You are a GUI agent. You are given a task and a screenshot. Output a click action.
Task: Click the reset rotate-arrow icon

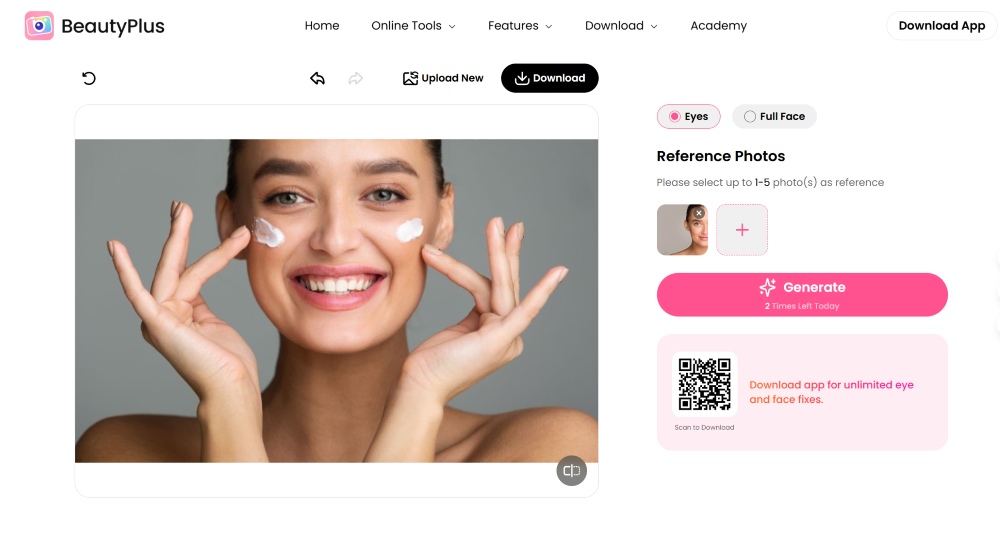click(x=89, y=78)
